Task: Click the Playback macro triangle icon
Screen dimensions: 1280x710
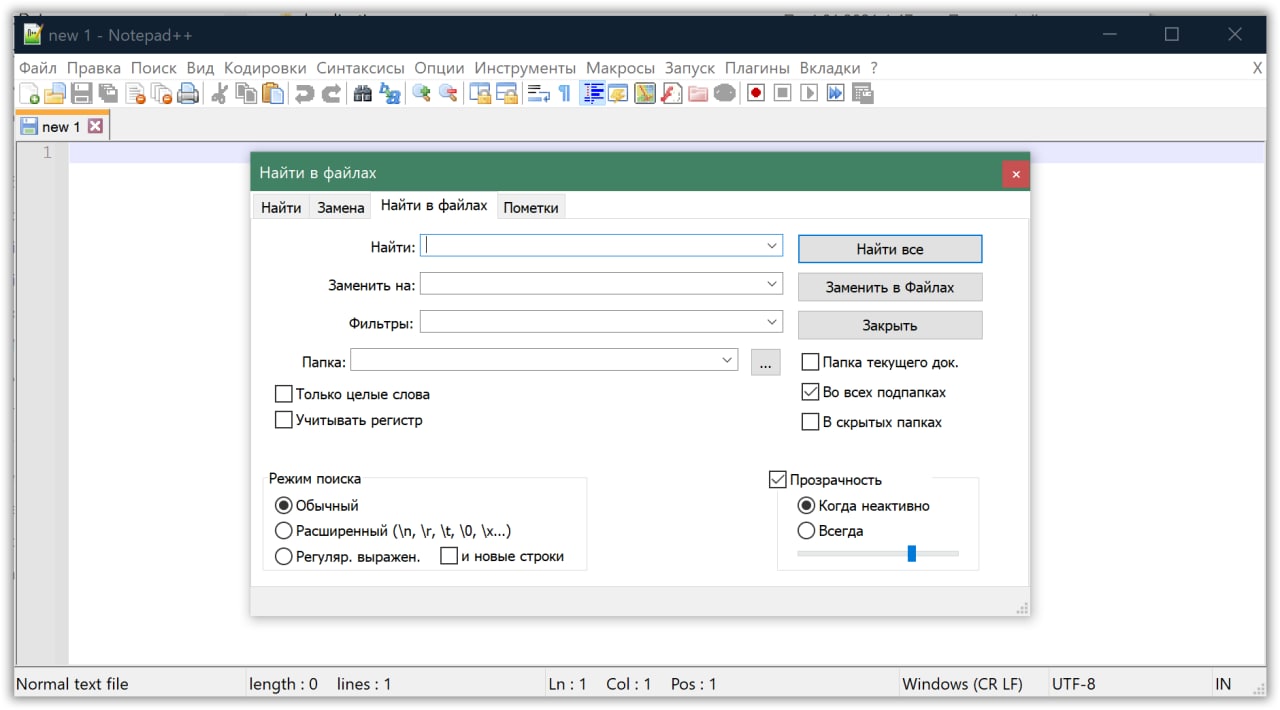Action: point(809,94)
